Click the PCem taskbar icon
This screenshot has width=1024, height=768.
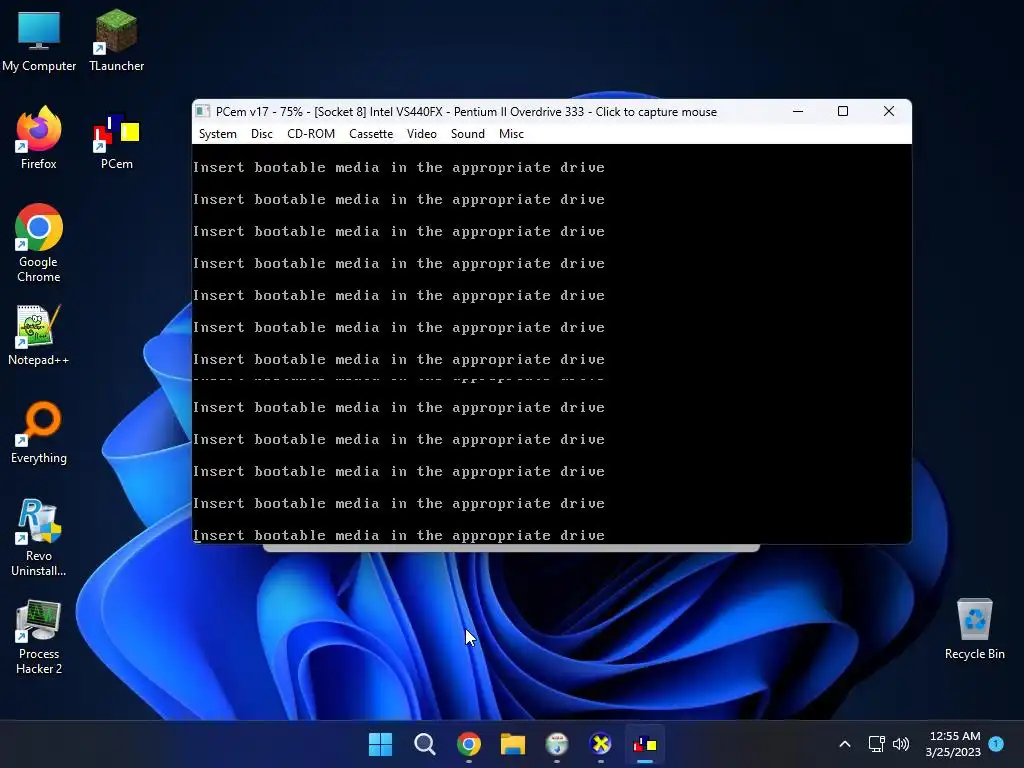pos(645,744)
